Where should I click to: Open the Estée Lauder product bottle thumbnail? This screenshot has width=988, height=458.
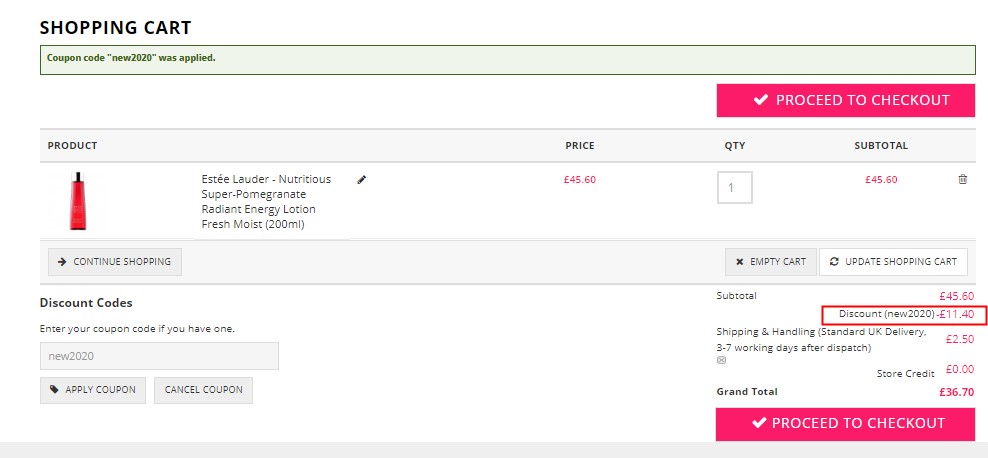tap(78, 201)
